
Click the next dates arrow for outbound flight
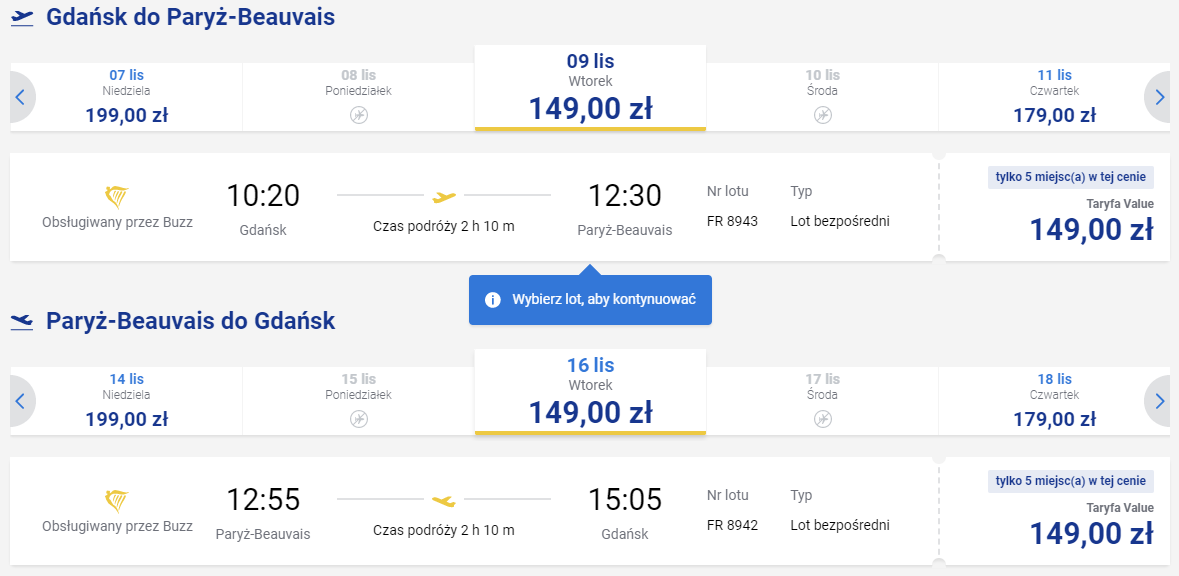1158,97
